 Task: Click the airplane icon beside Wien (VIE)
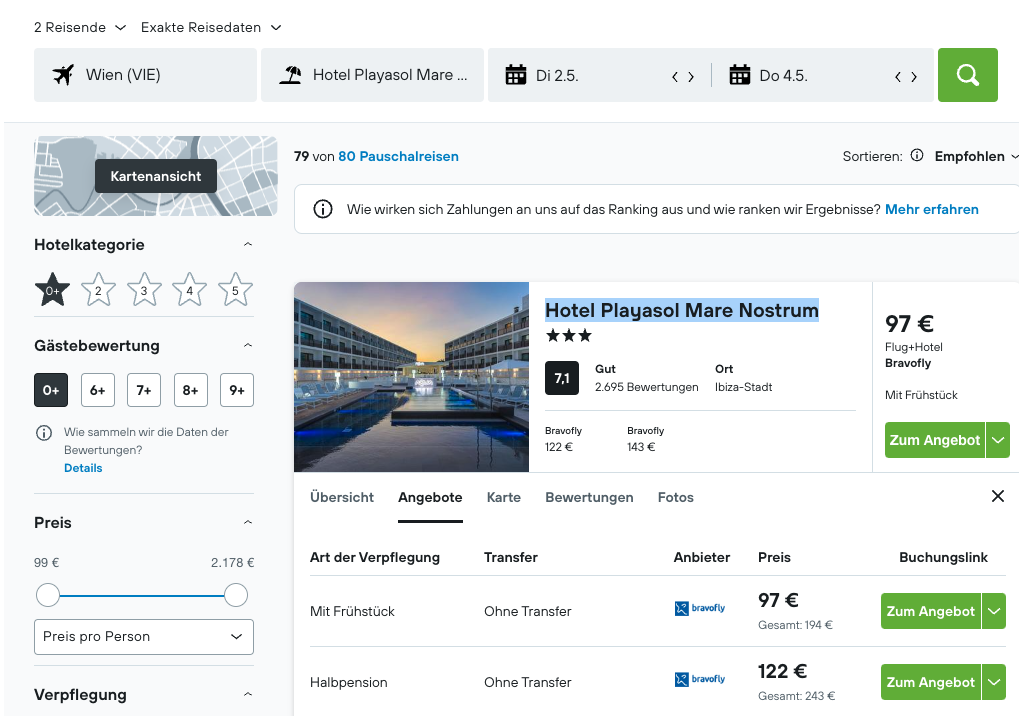pyautogui.click(x=63, y=75)
